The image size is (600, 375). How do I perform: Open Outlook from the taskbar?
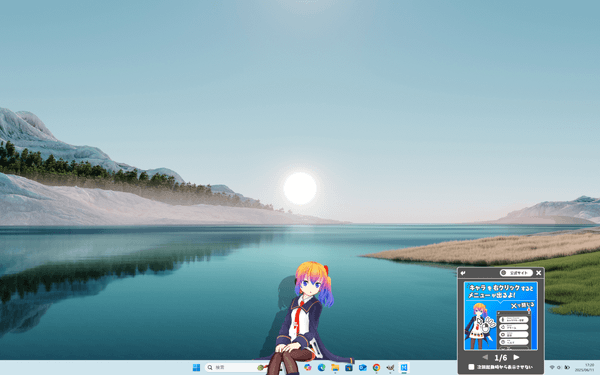[363, 367]
